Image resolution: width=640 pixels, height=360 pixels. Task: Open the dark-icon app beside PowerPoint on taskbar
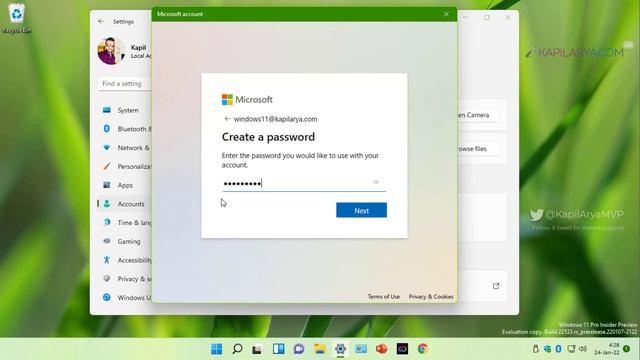coord(402,349)
